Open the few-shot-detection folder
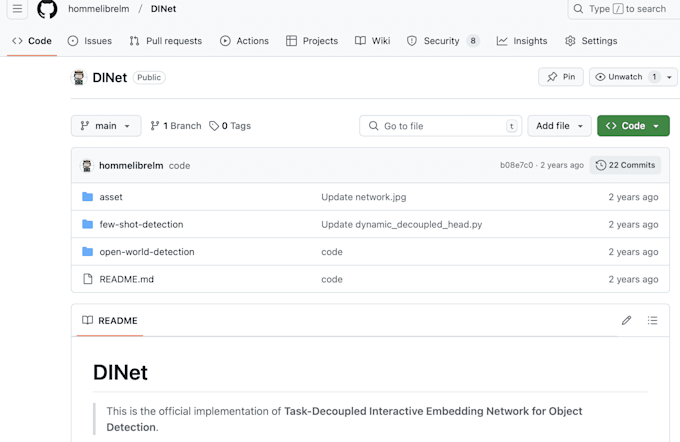The image size is (680, 442). tap(141, 224)
